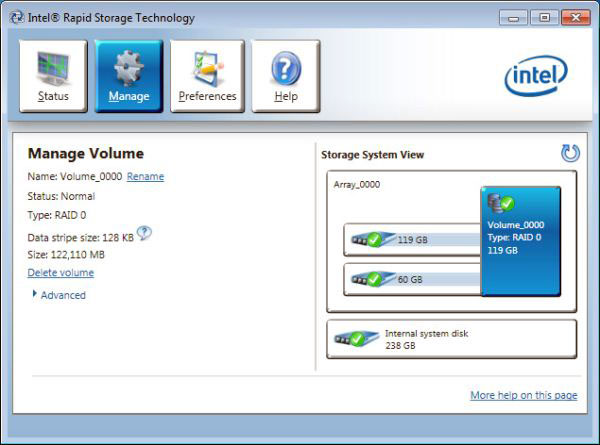Close the Intel Rapid Storage window
600x445 pixels.
coord(576,18)
